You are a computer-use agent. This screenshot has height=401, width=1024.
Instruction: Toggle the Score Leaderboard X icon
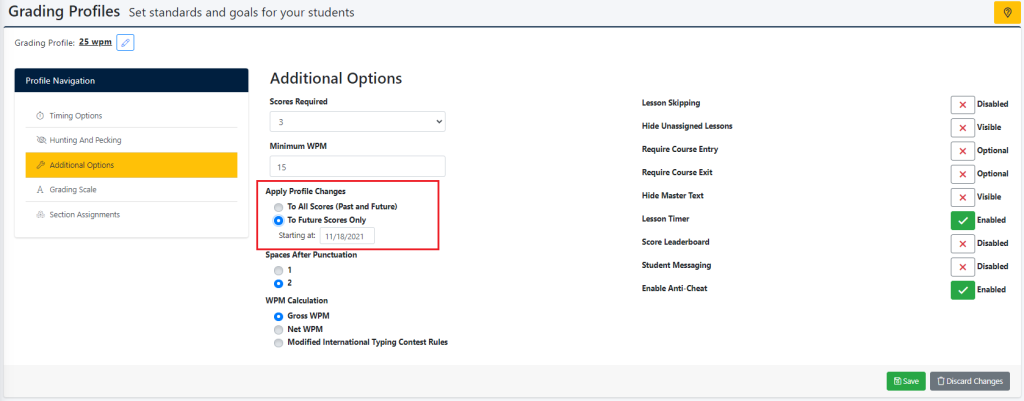[x=962, y=243]
